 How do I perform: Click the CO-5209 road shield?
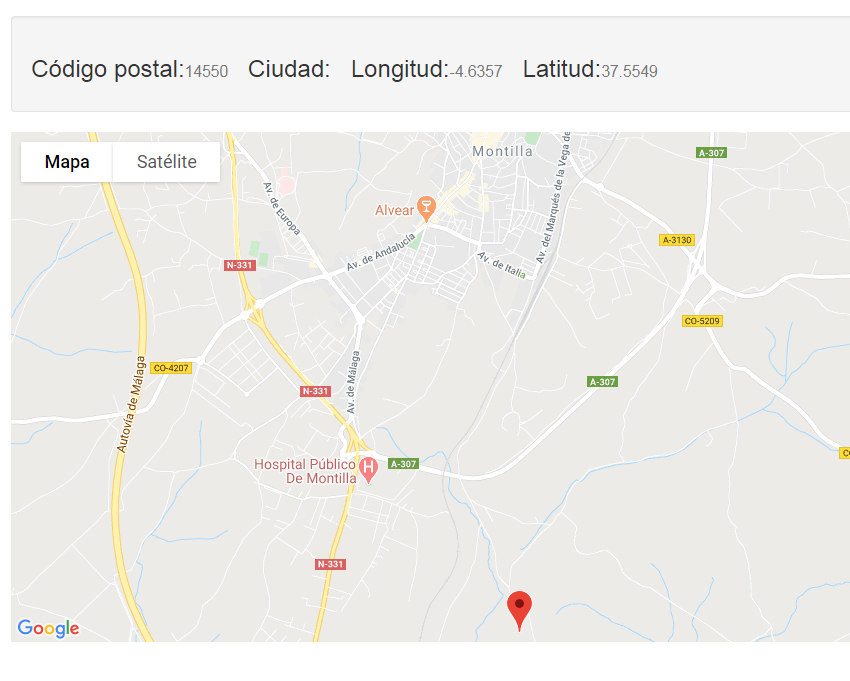coord(702,321)
